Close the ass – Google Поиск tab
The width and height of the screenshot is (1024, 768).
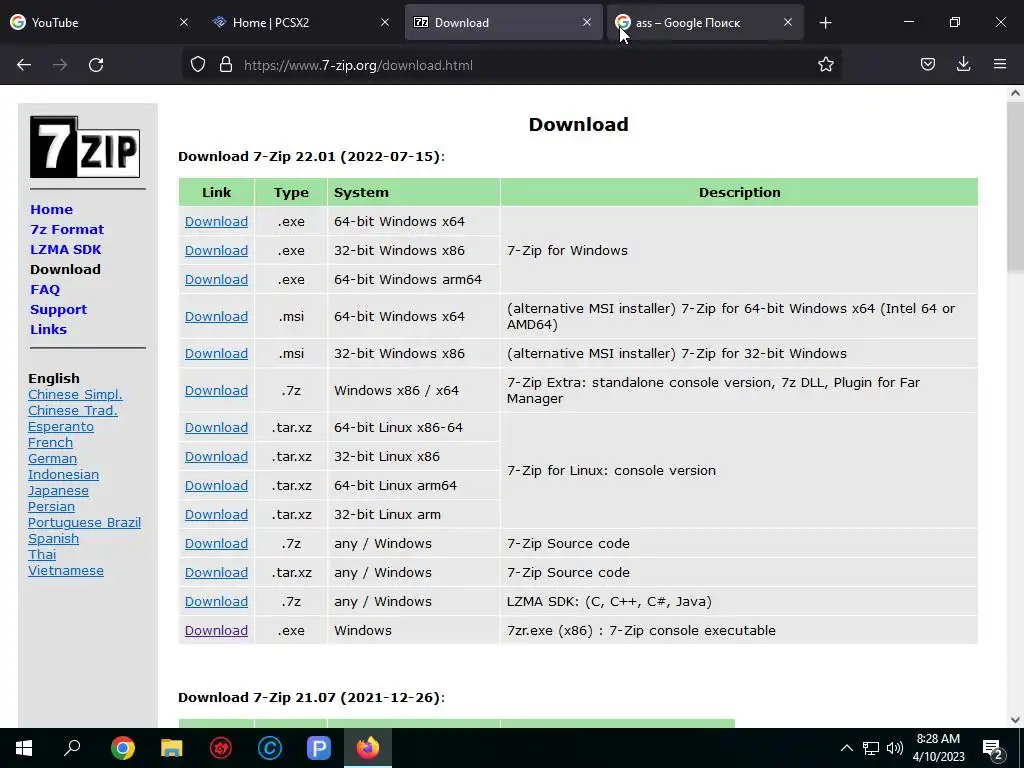(x=788, y=22)
